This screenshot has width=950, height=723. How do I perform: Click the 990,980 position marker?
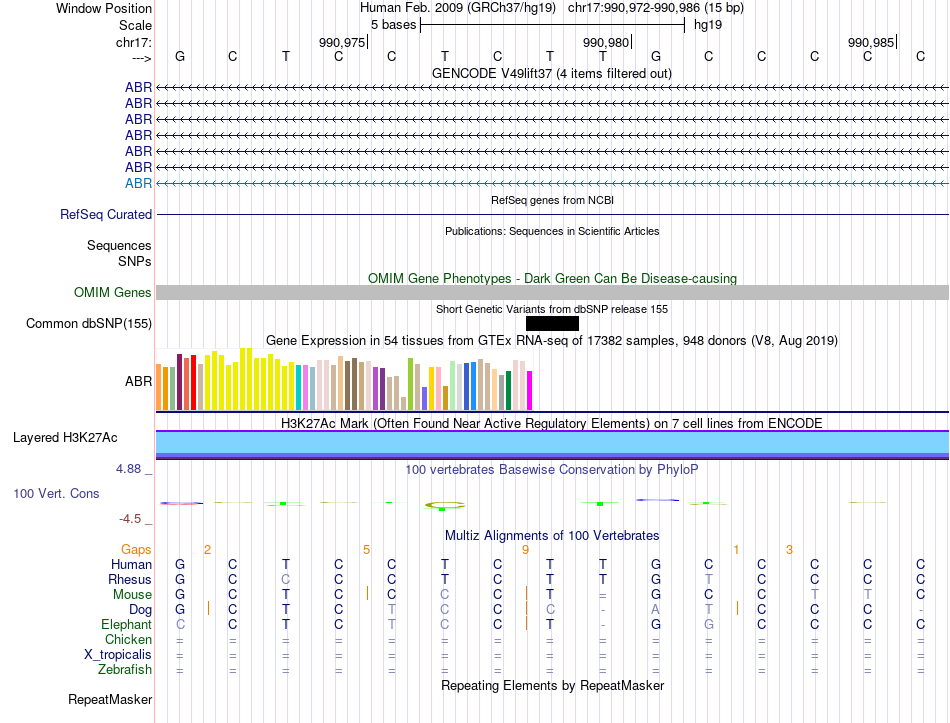pos(607,42)
